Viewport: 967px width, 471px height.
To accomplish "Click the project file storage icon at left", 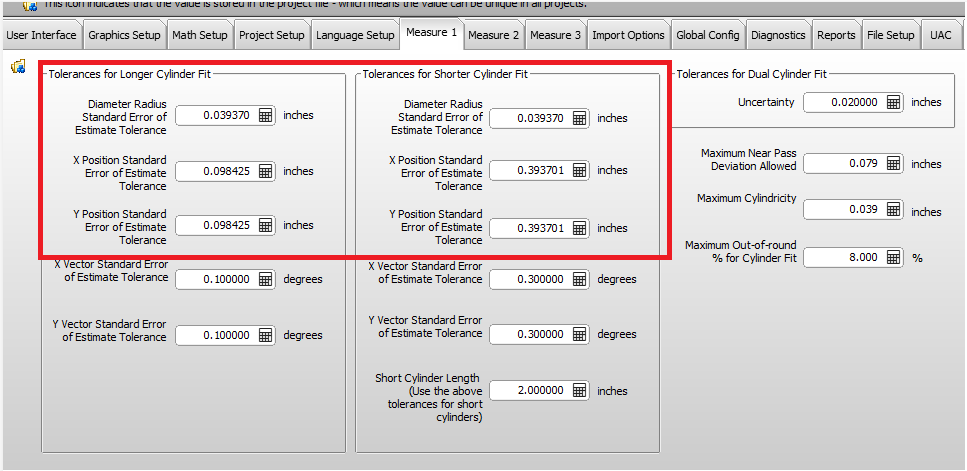I will [x=18, y=67].
